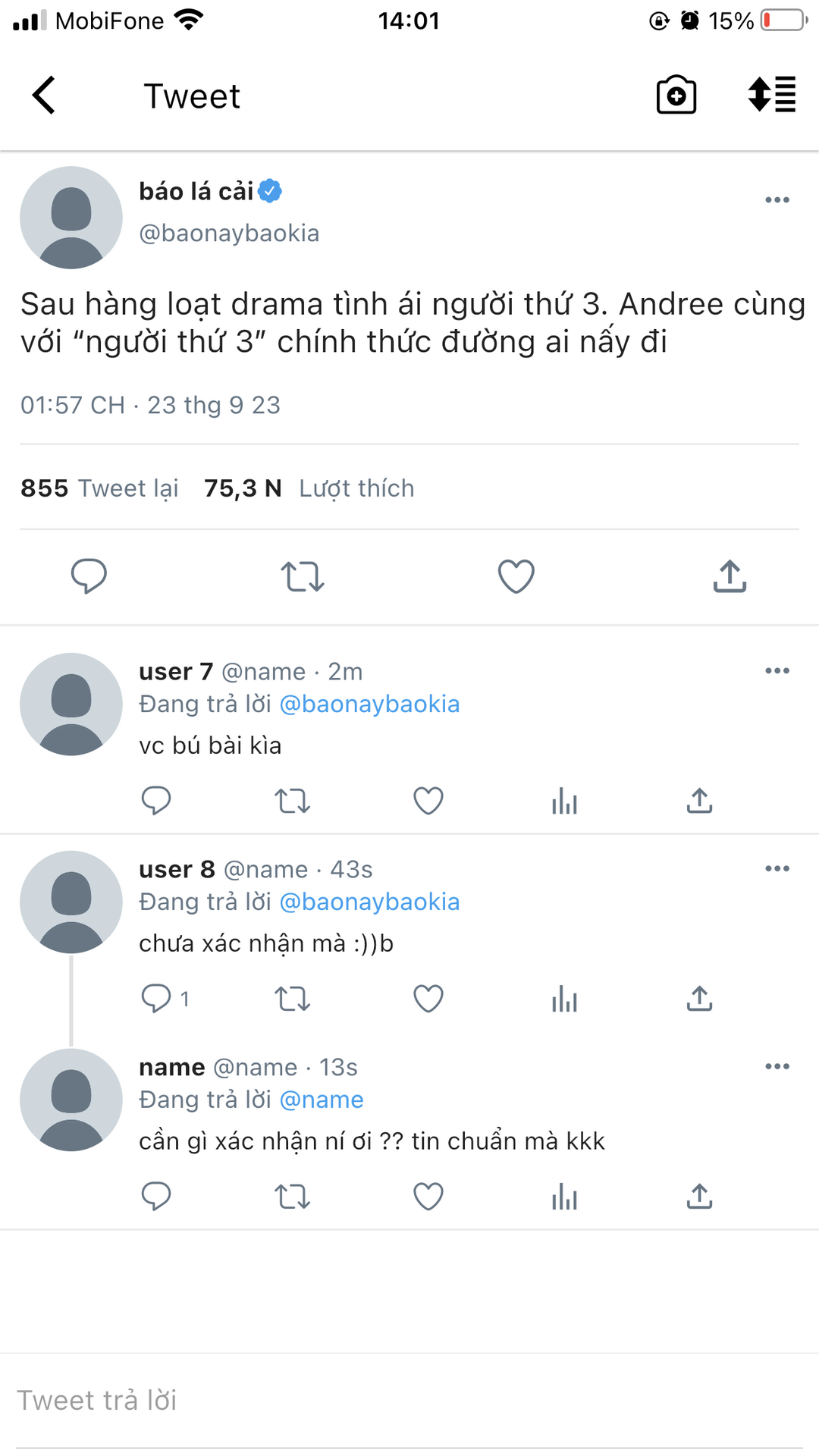Open more options on user 7's reply

(x=777, y=671)
